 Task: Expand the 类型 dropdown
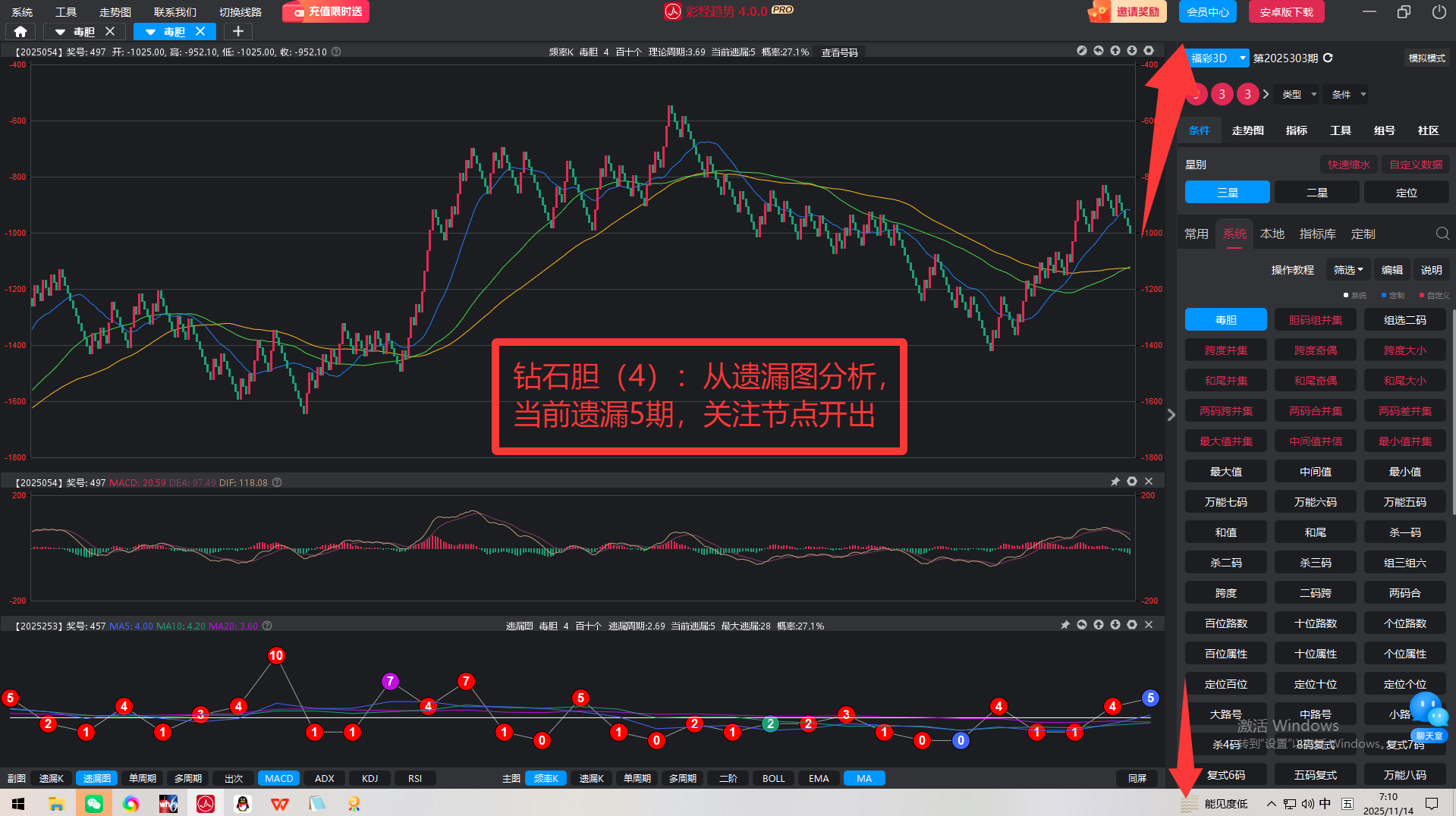(1298, 94)
